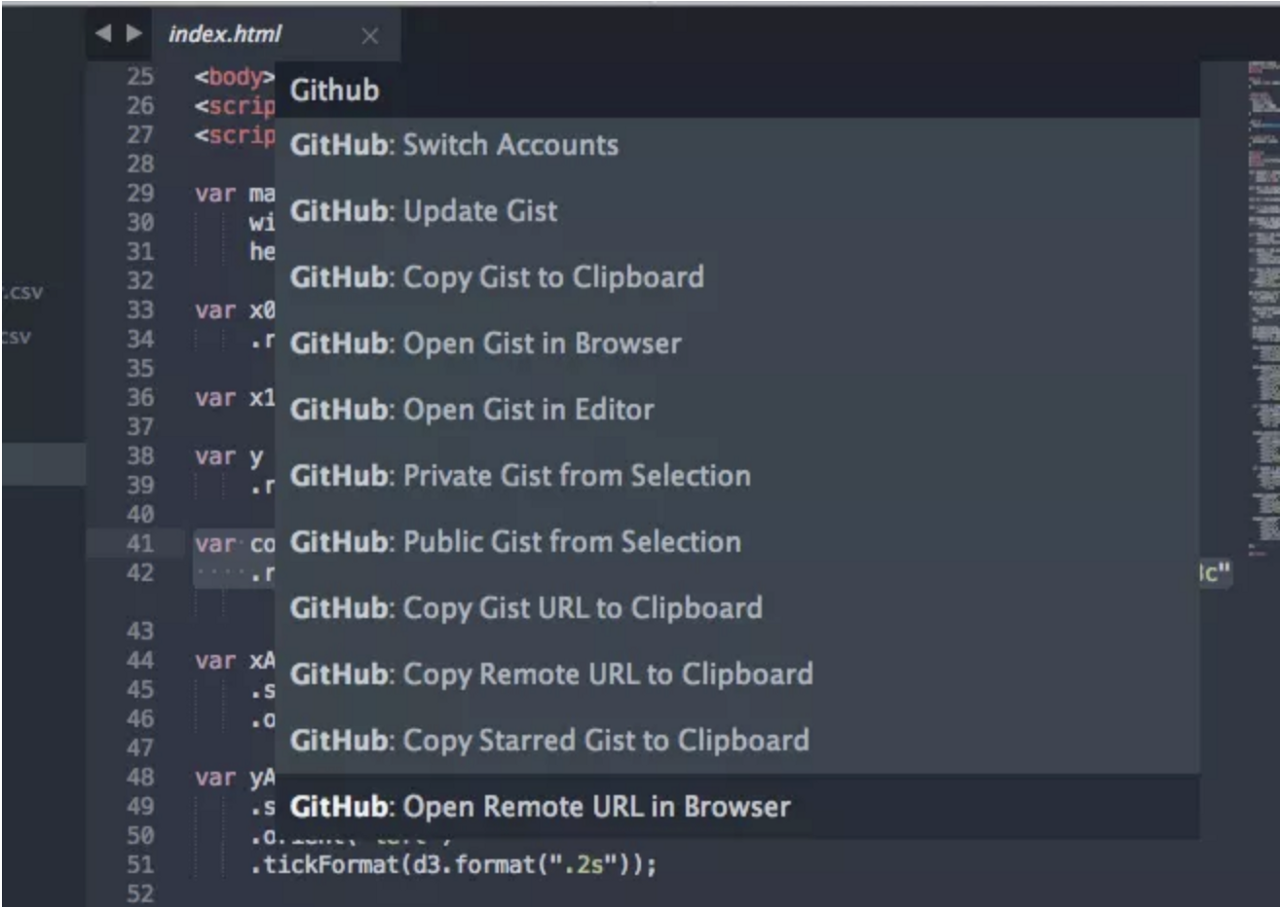Close the index.html tab
Image resolution: width=1280 pixels, height=907 pixels.
coord(369,37)
